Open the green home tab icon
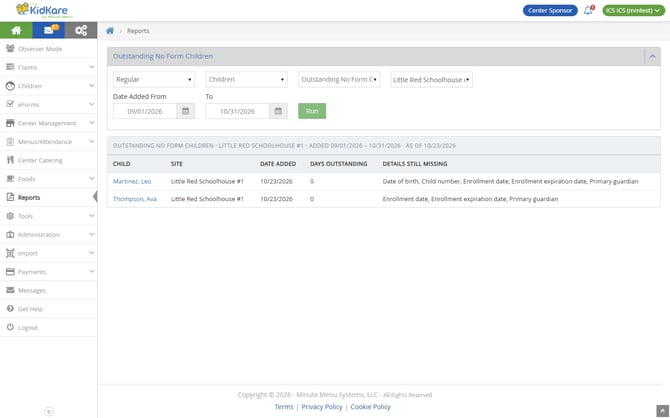Viewport: 670px width, 418px height. click(16, 30)
